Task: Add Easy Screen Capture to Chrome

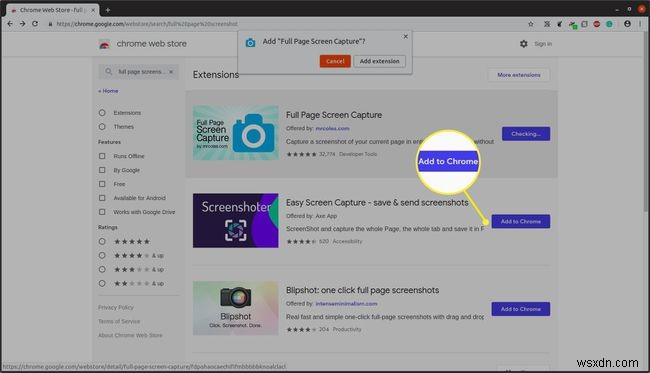Action: (x=521, y=221)
